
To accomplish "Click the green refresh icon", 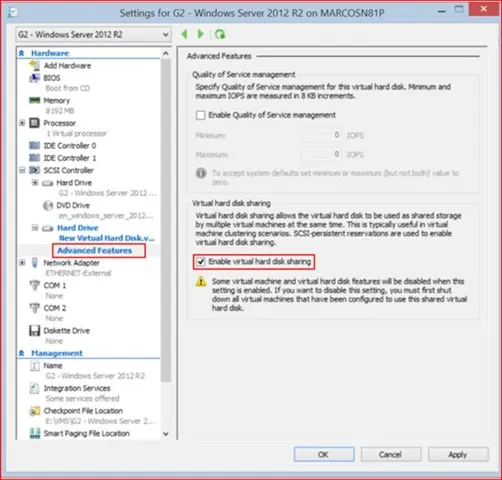I will tap(220, 34).
